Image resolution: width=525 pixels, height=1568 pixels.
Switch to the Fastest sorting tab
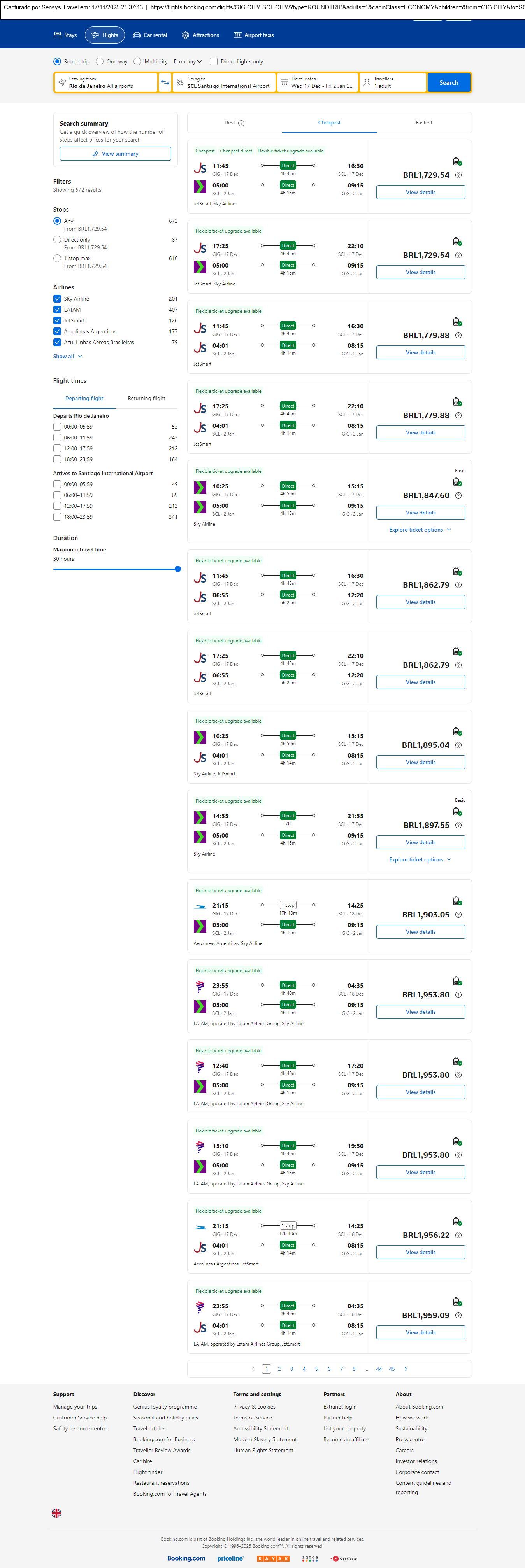[x=424, y=123]
